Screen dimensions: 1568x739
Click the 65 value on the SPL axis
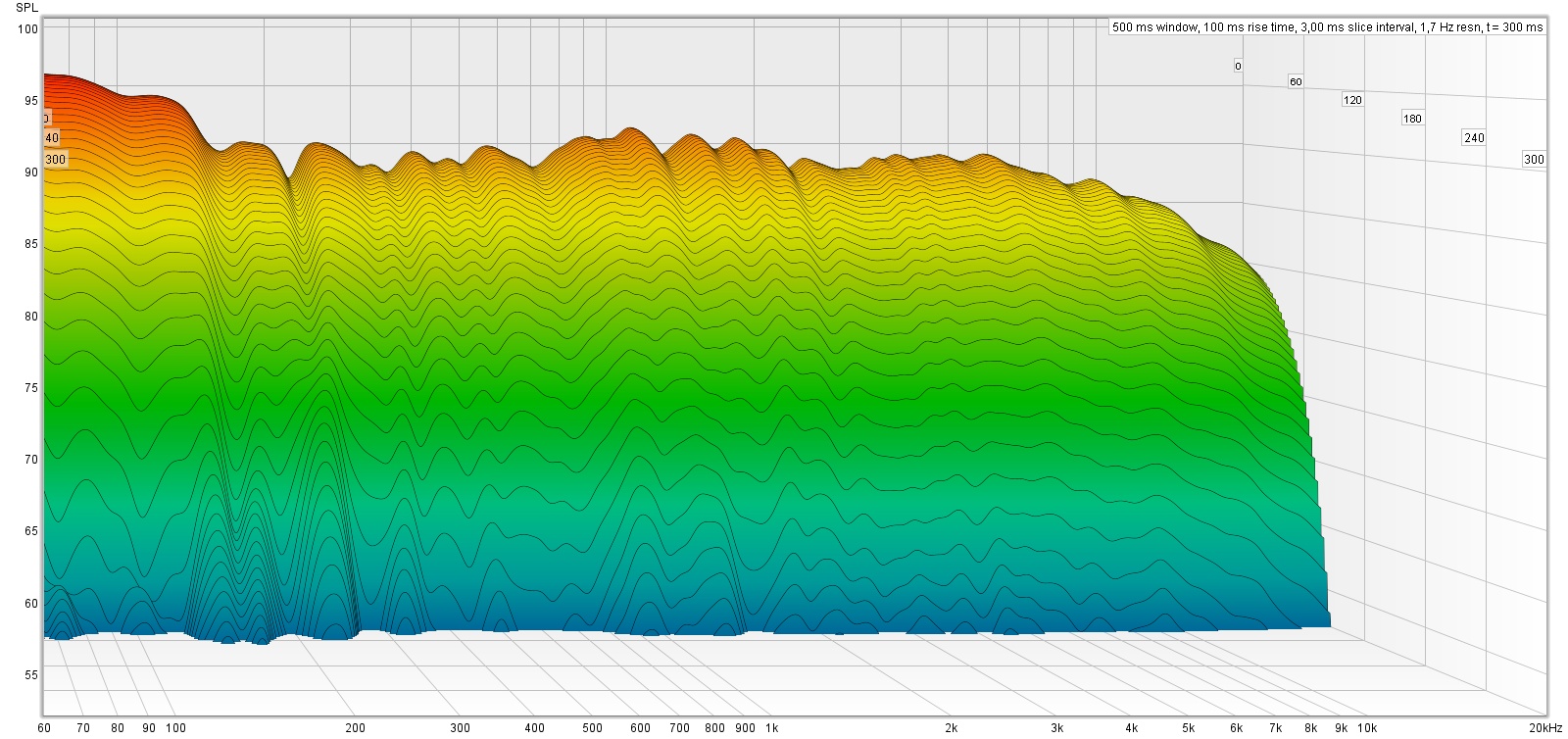[31, 530]
